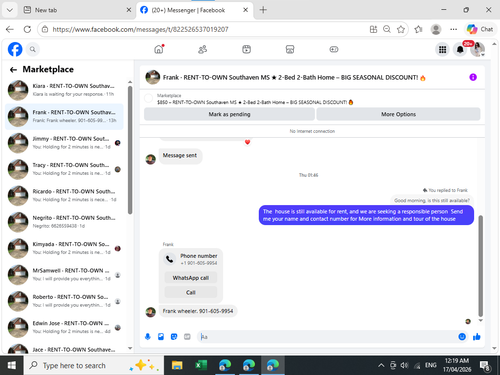Open Negrito's RENT-TO-OWN conversation
The image size is (500, 375).
[x=64, y=222]
